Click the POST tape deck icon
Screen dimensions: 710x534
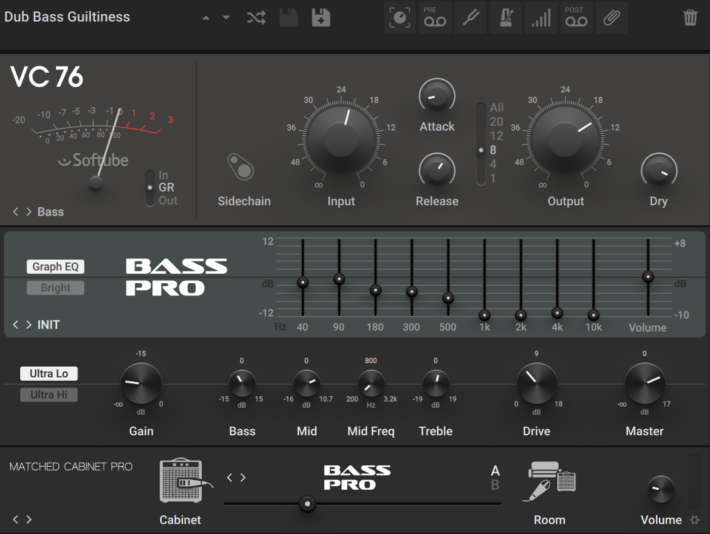(576, 18)
